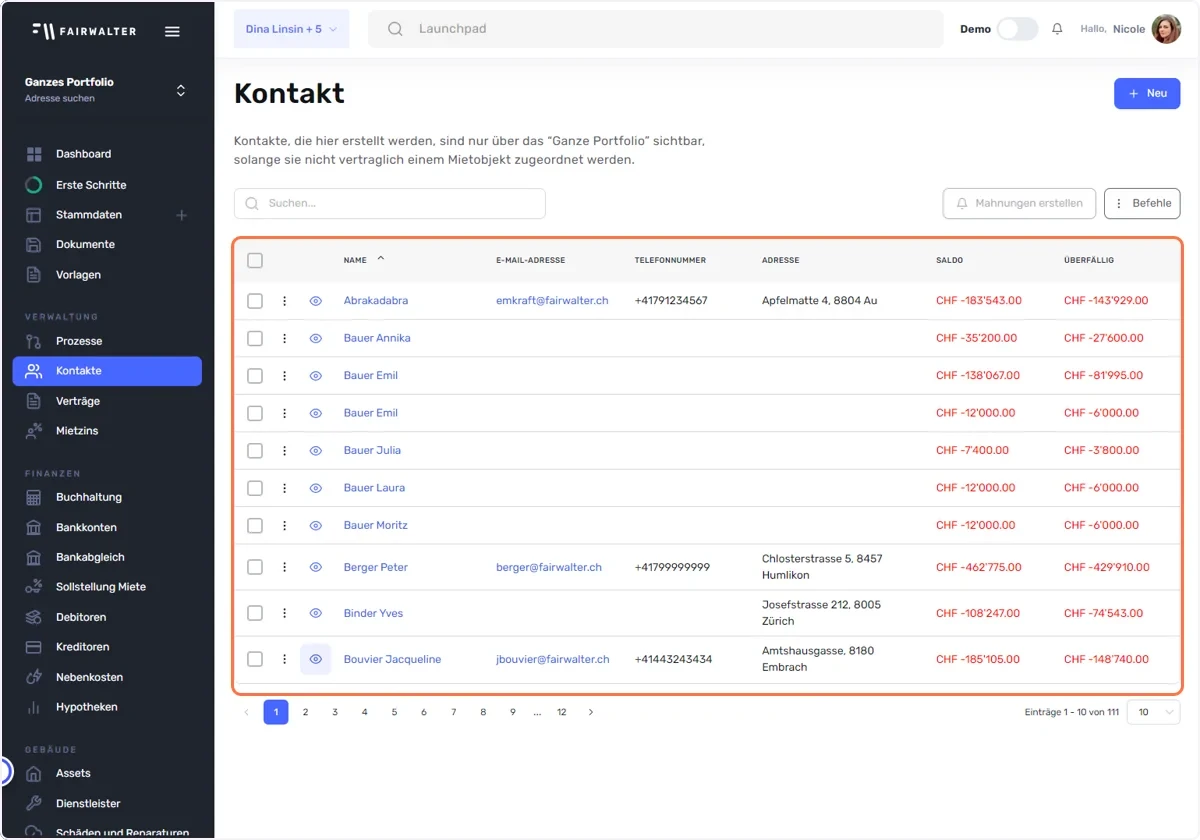Image resolution: width=1200 pixels, height=840 pixels.
Task: Open Nicole's profile avatar
Action: pos(1166,29)
